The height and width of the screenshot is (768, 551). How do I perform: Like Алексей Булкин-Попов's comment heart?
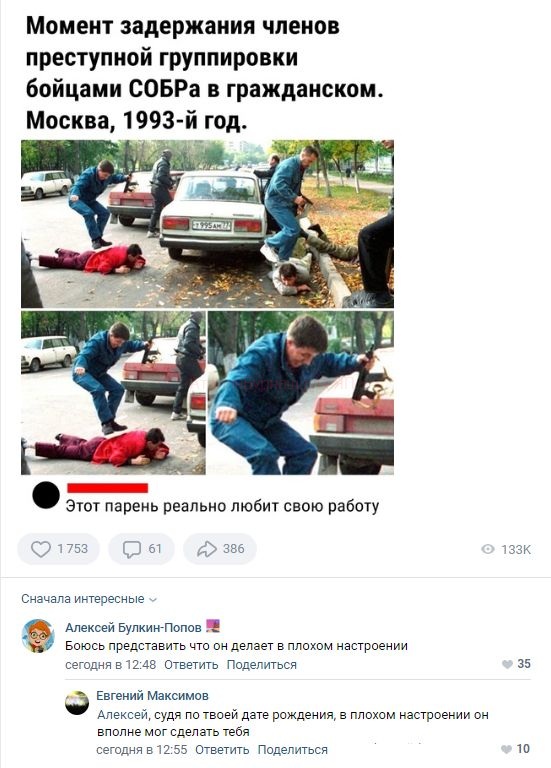(x=507, y=664)
